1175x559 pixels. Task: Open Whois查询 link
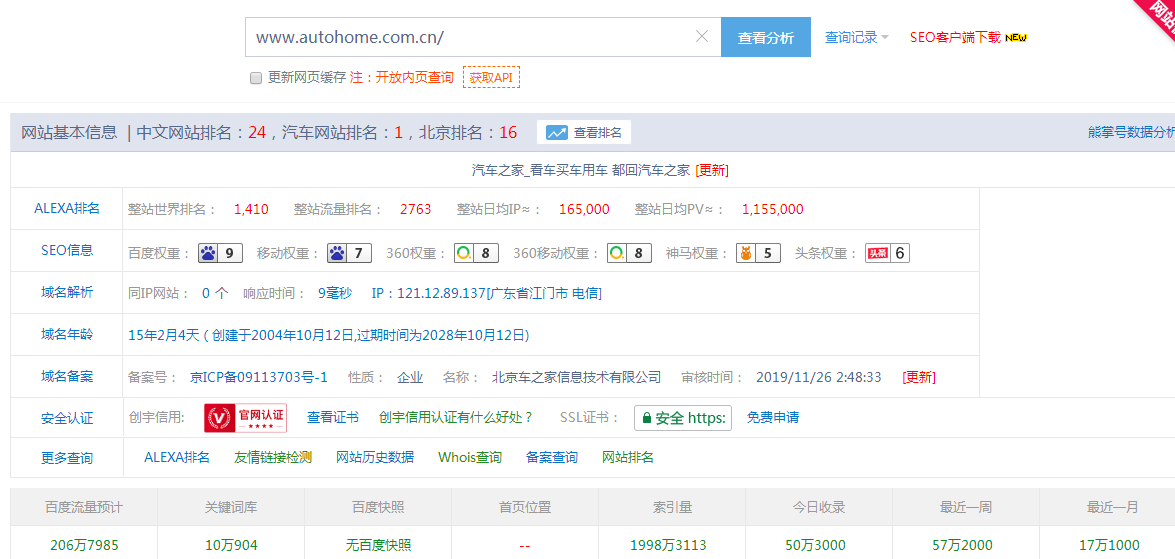pos(470,457)
